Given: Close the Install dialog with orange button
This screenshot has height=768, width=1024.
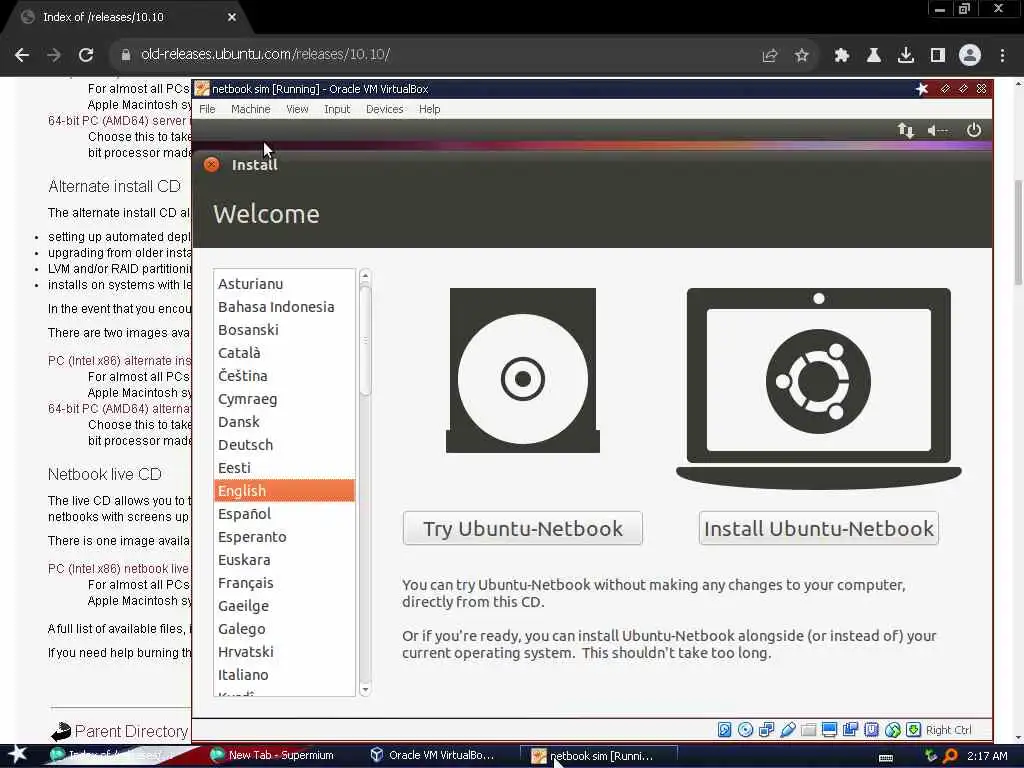Looking at the screenshot, I should coord(211,165).
